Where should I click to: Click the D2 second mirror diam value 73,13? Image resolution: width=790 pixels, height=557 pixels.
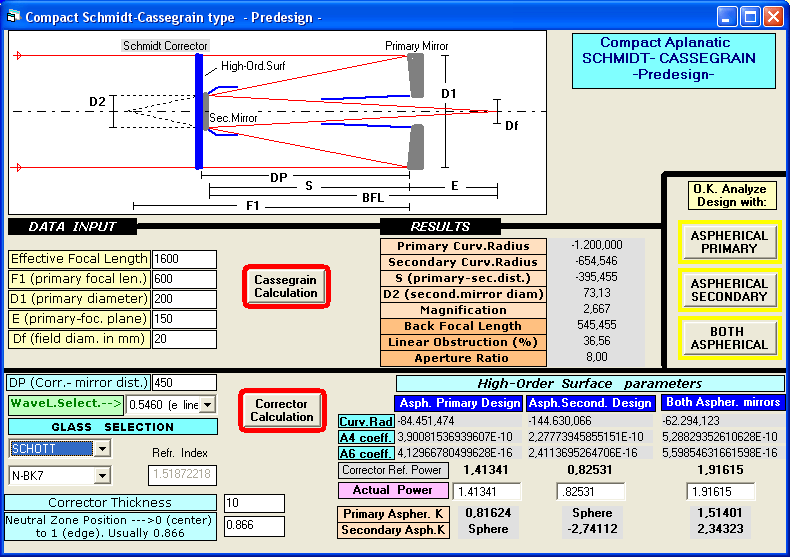[597, 293]
